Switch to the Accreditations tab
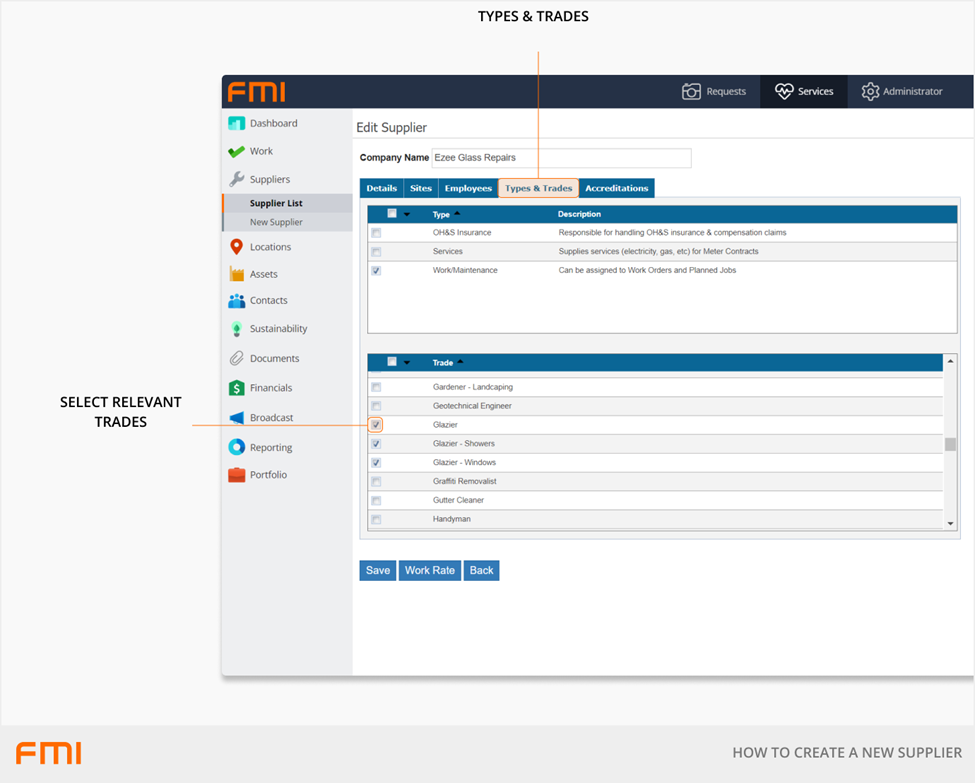This screenshot has width=975, height=783. [x=616, y=188]
